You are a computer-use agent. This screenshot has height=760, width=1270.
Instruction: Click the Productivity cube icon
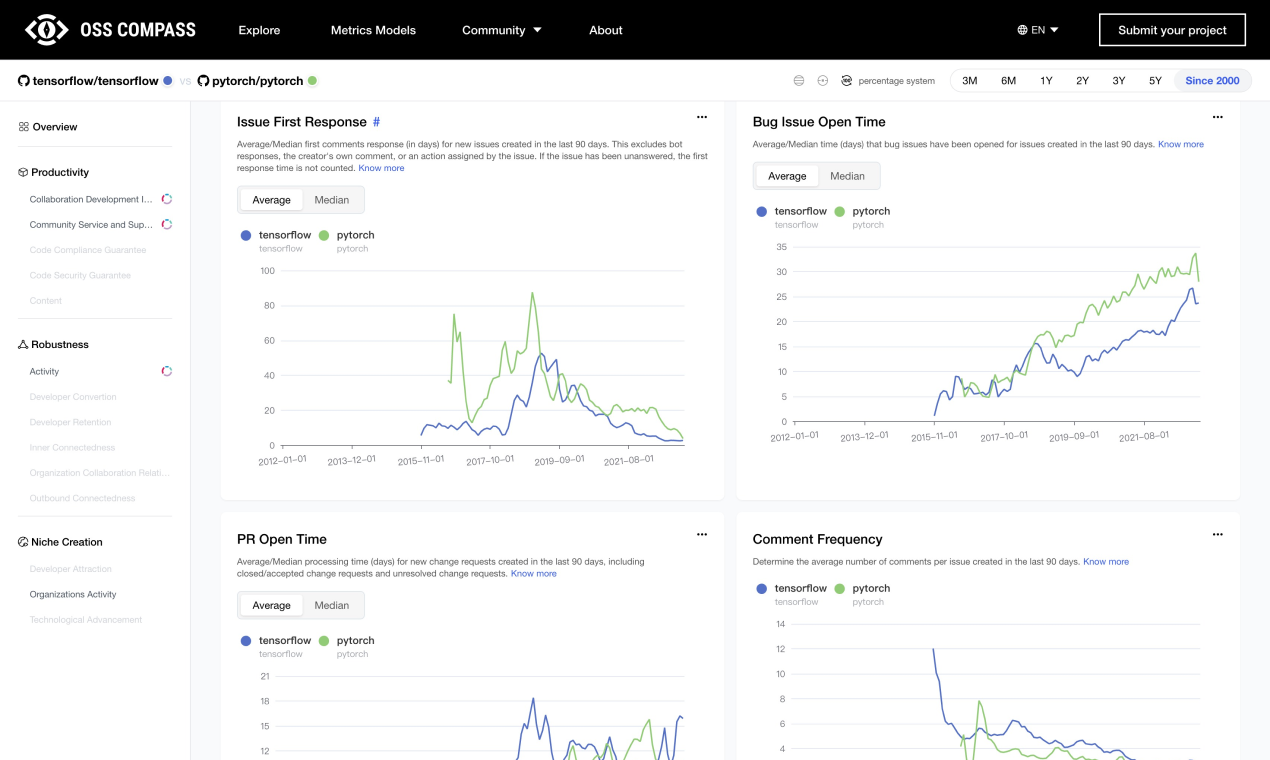(23, 172)
